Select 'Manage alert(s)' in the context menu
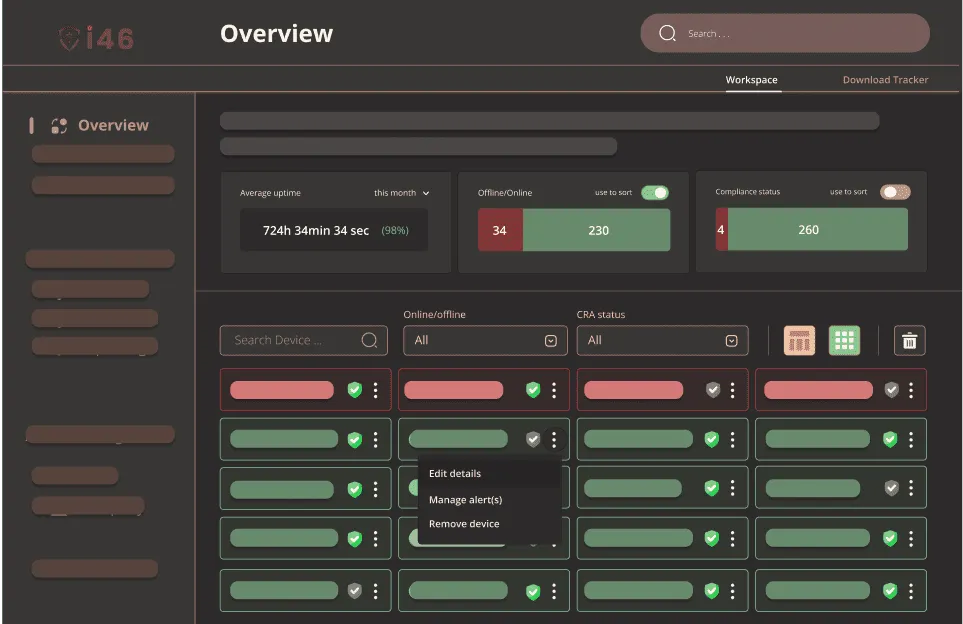 465,500
